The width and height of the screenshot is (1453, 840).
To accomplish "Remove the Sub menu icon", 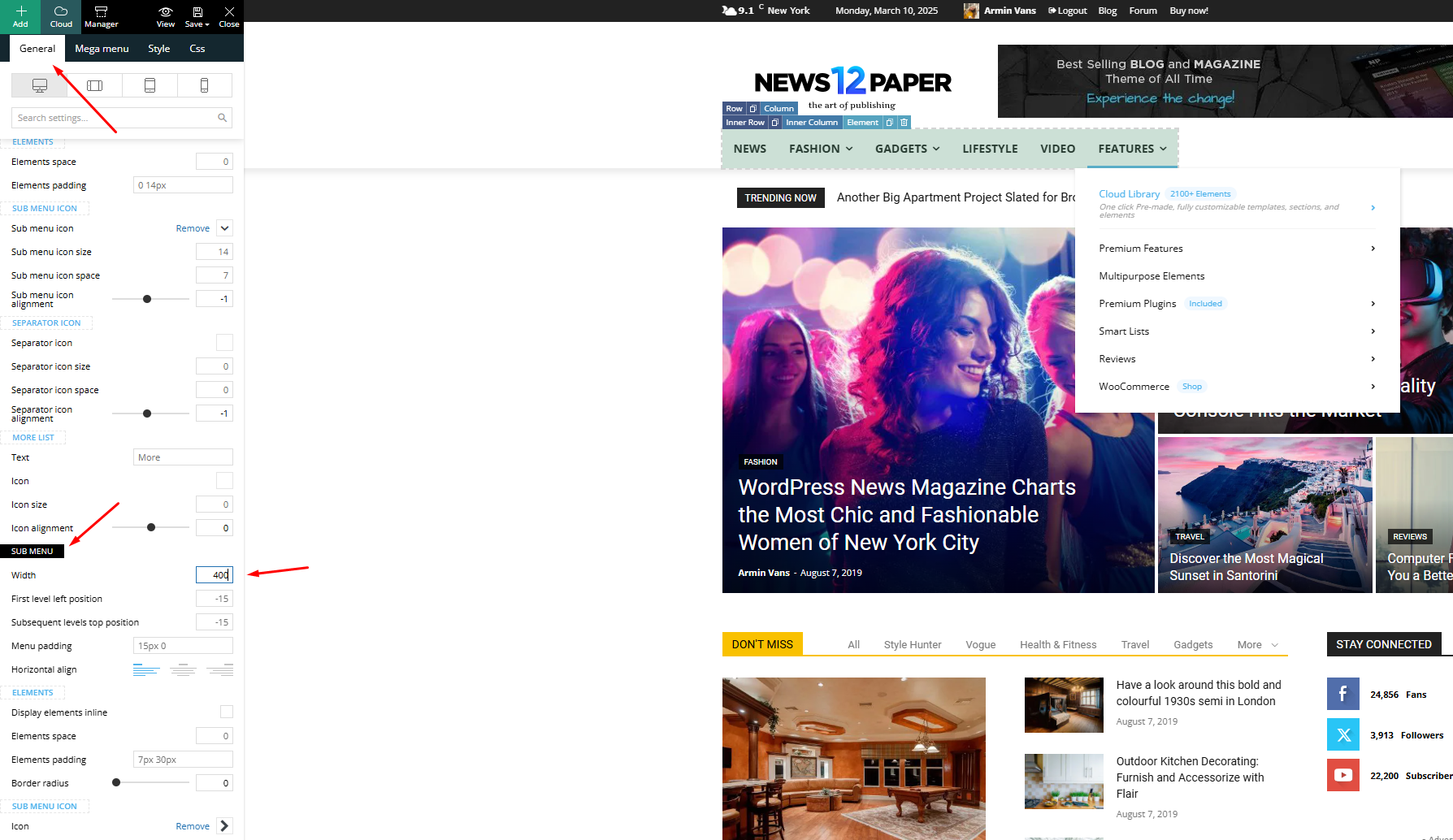I will tap(193, 228).
